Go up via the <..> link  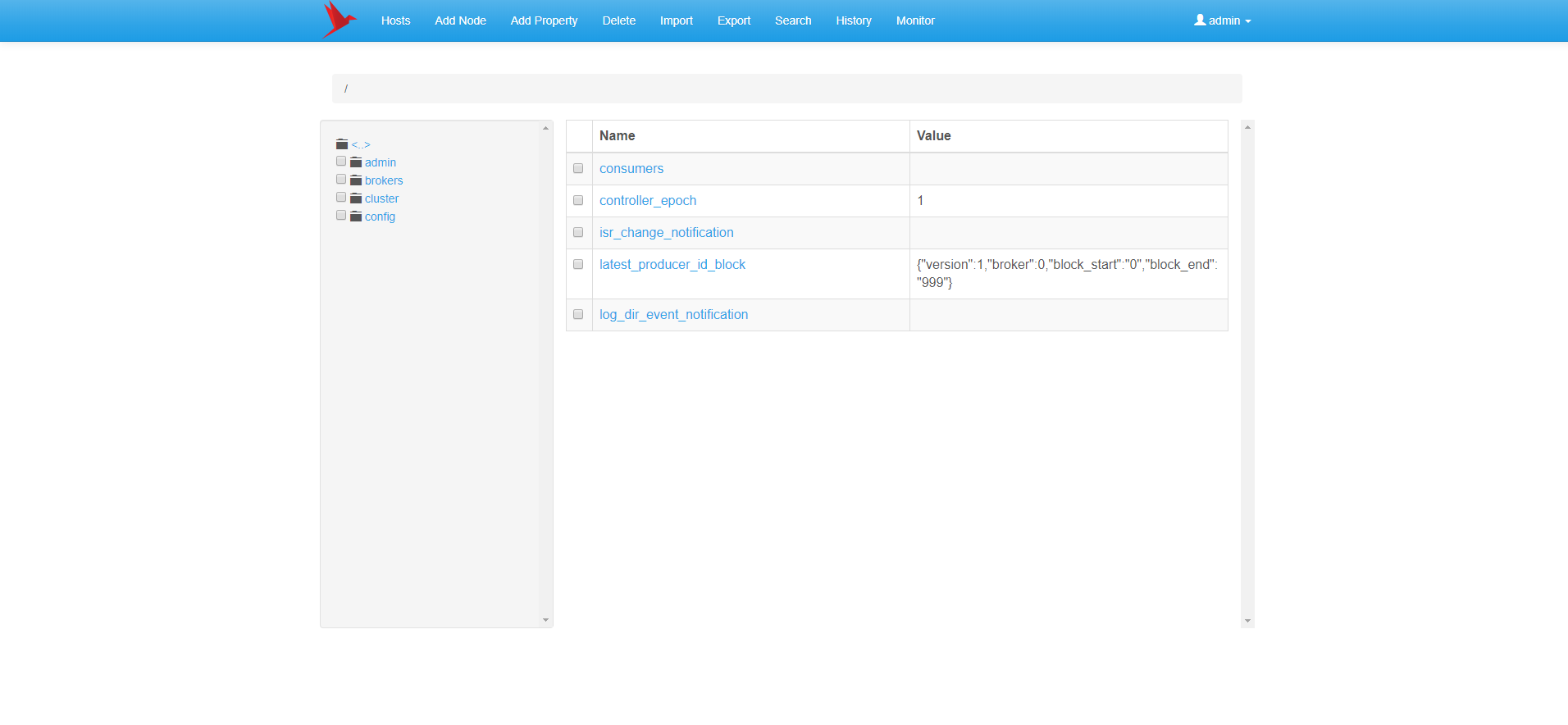(361, 145)
